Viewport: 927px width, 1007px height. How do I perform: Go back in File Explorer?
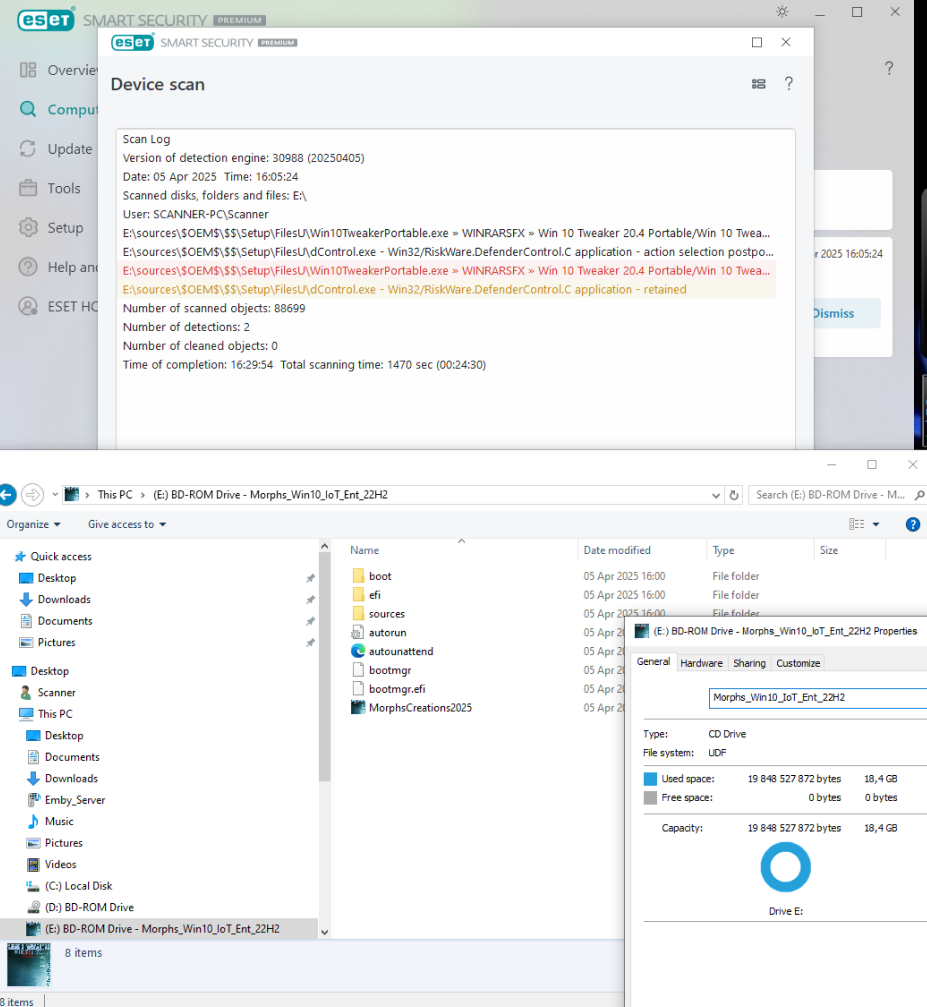(x=7, y=495)
